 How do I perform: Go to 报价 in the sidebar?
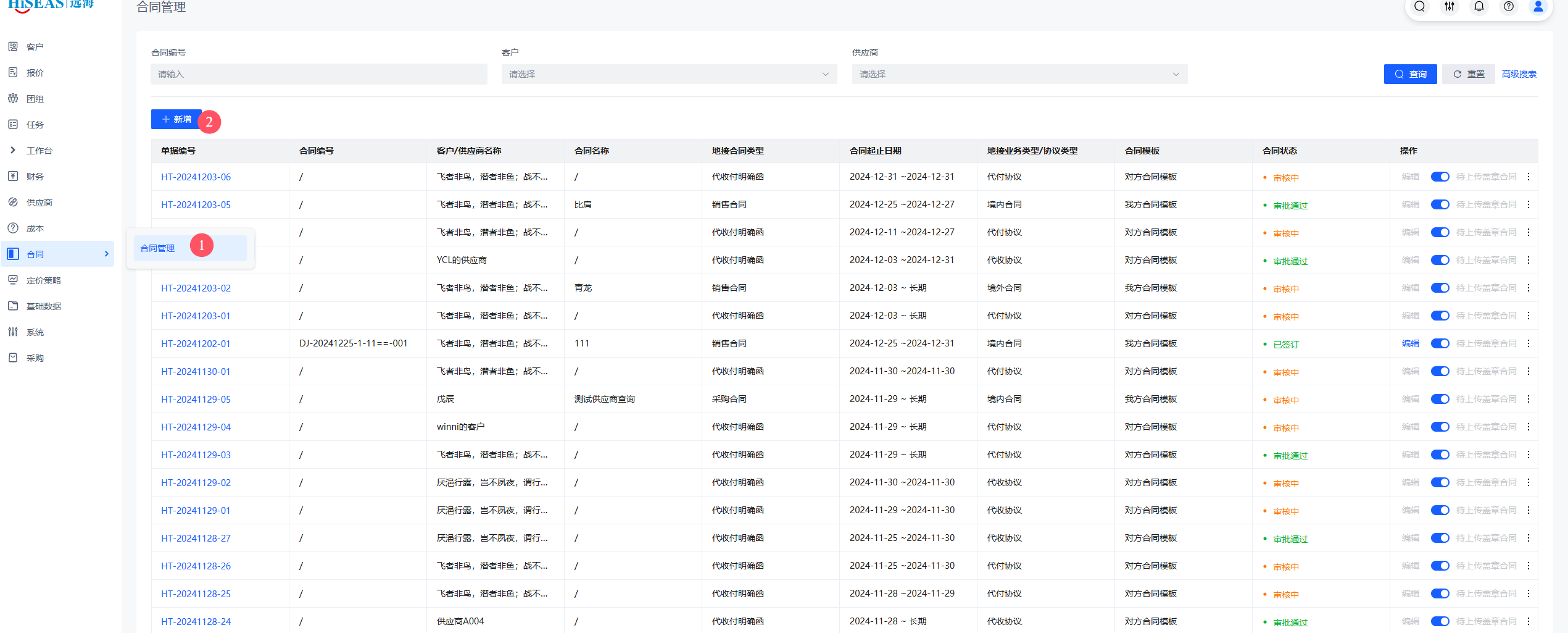tap(35, 73)
